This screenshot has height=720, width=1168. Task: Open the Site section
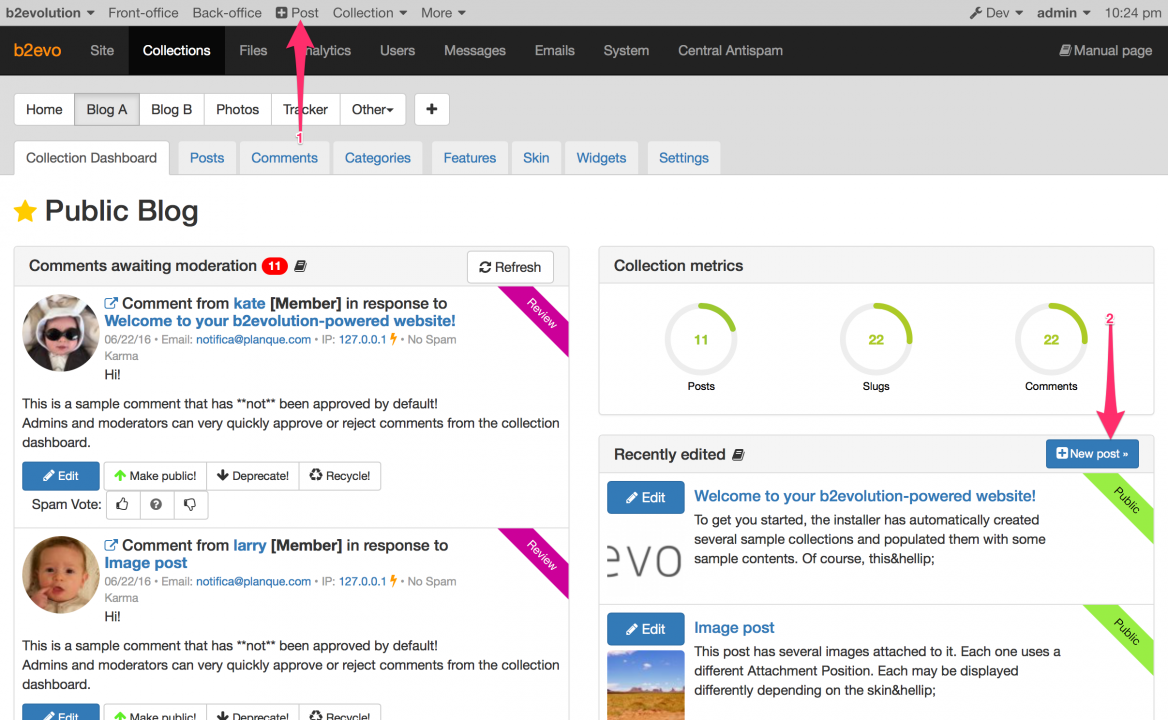pos(102,51)
